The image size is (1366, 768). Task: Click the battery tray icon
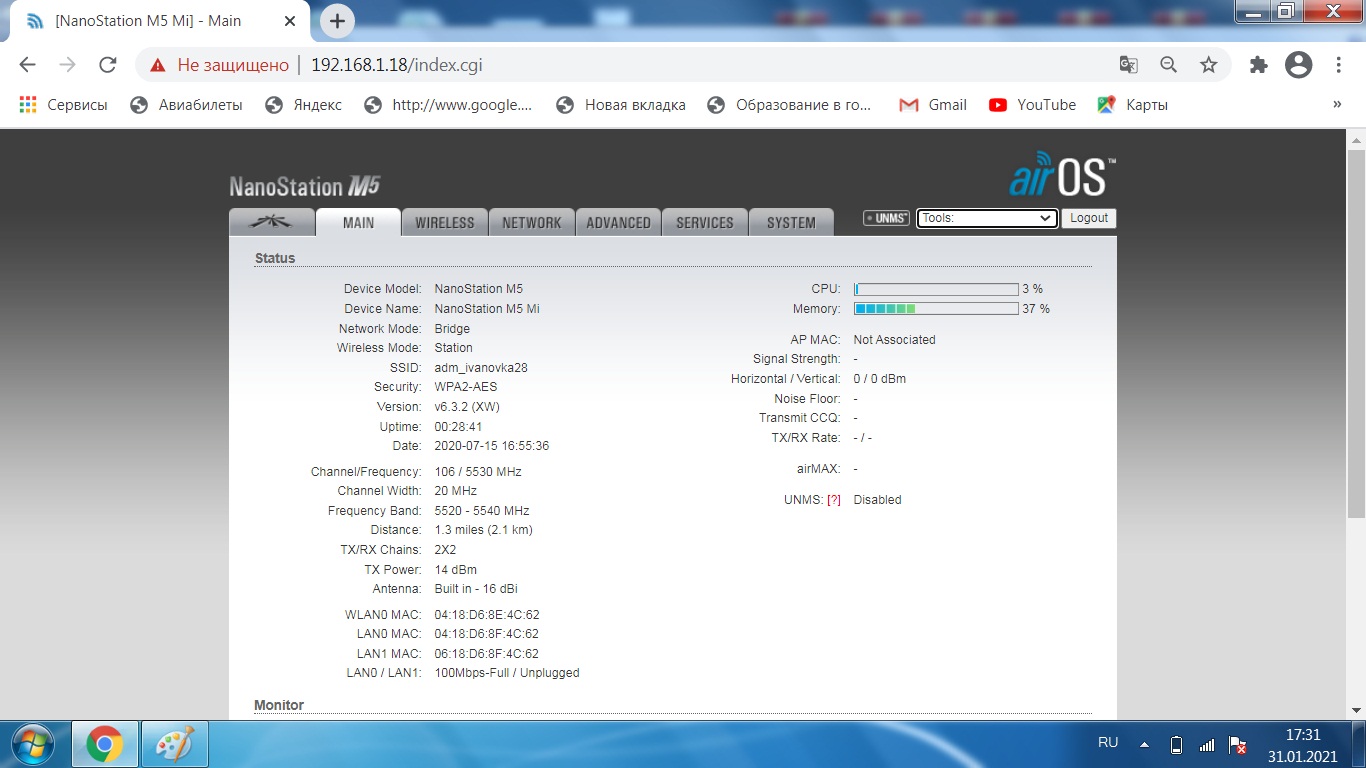[1176, 745]
